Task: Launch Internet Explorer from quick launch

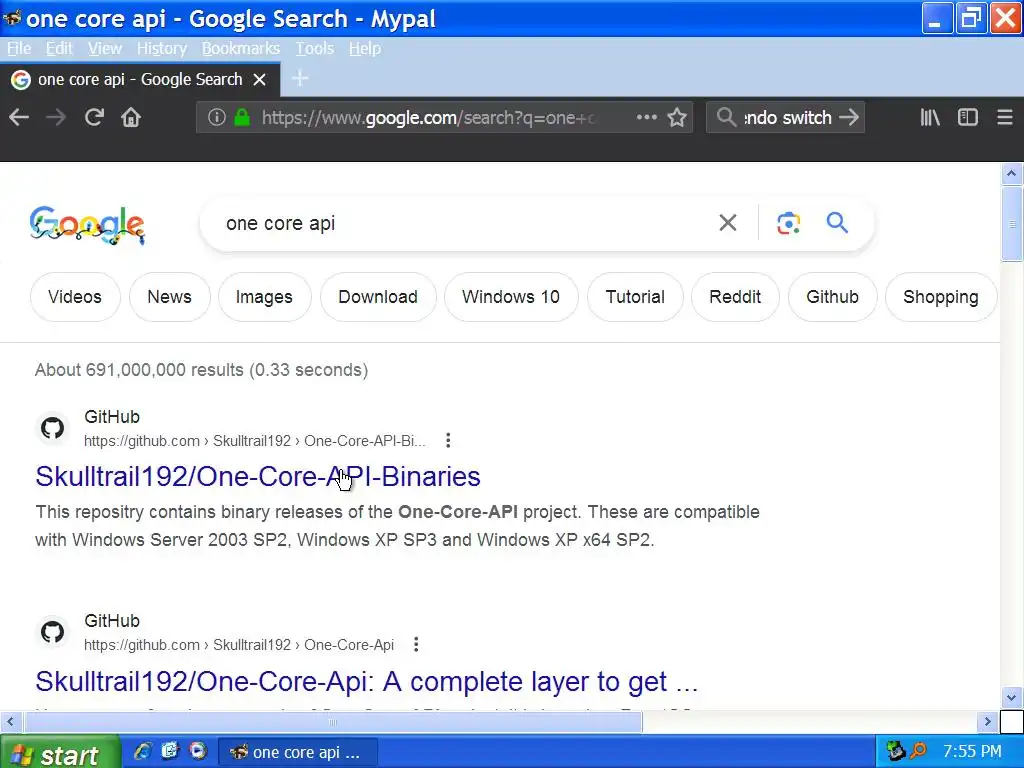Action: point(142,752)
